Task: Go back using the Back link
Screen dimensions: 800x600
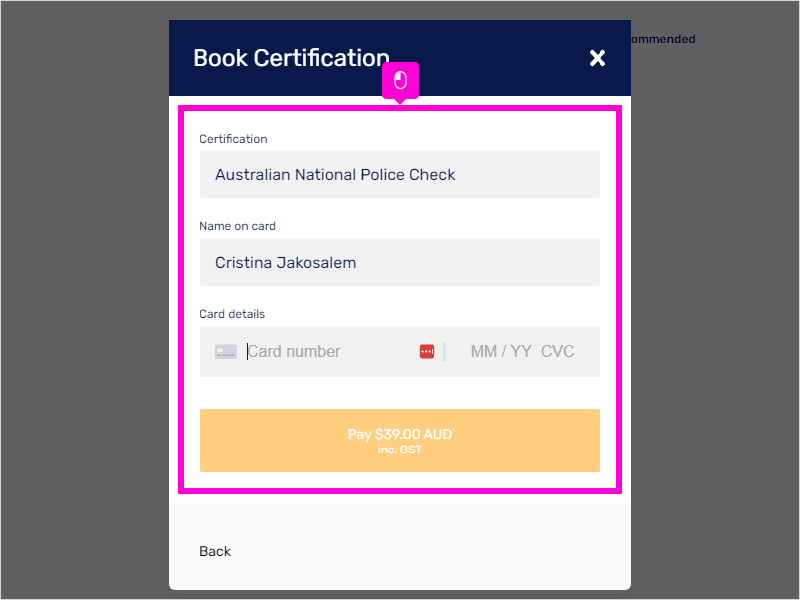Action: pos(215,551)
